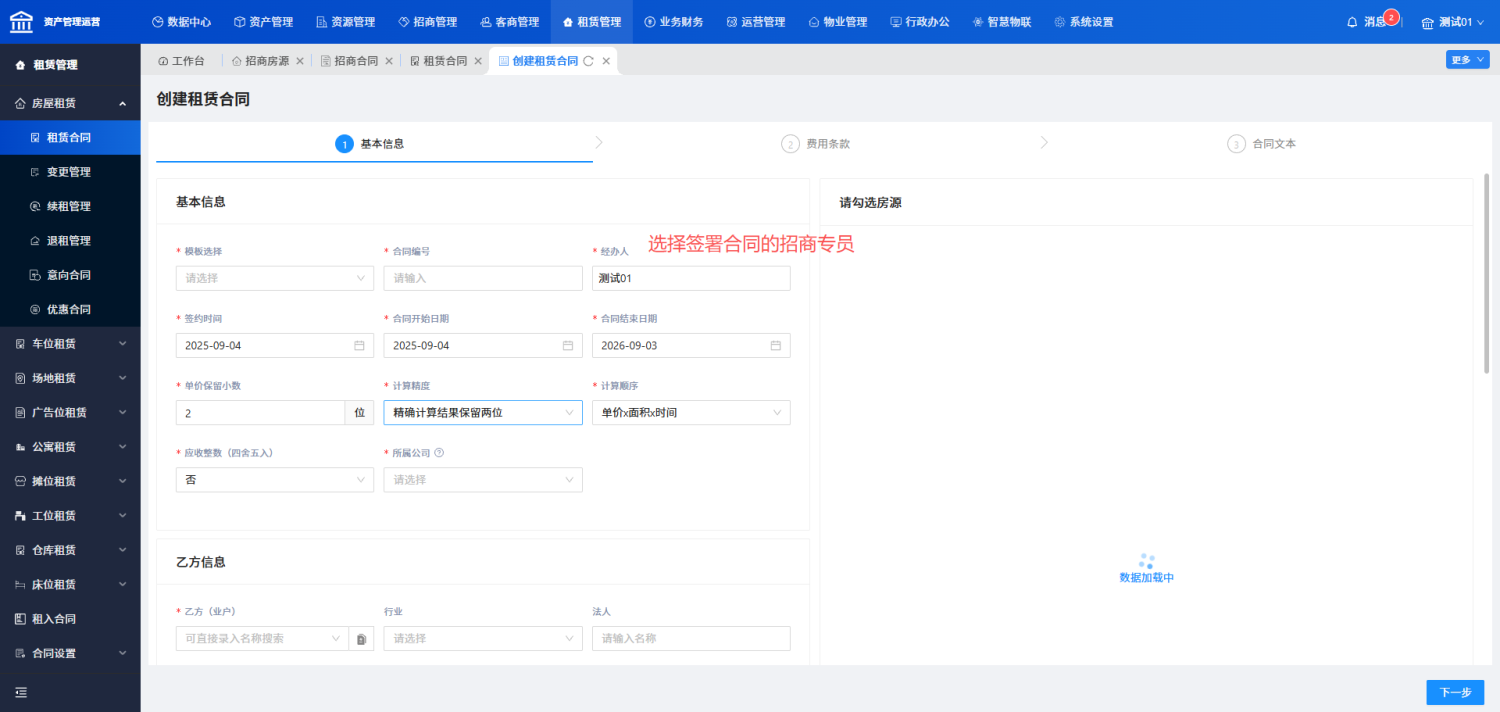Expand the 公寓租赁 sidebar group
Viewport: 1500px width, 712px height.
coord(70,447)
